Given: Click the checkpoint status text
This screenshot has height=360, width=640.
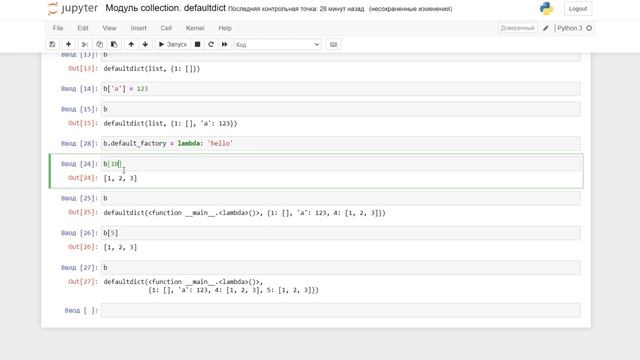Looking at the screenshot, I should [x=296, y=9].
